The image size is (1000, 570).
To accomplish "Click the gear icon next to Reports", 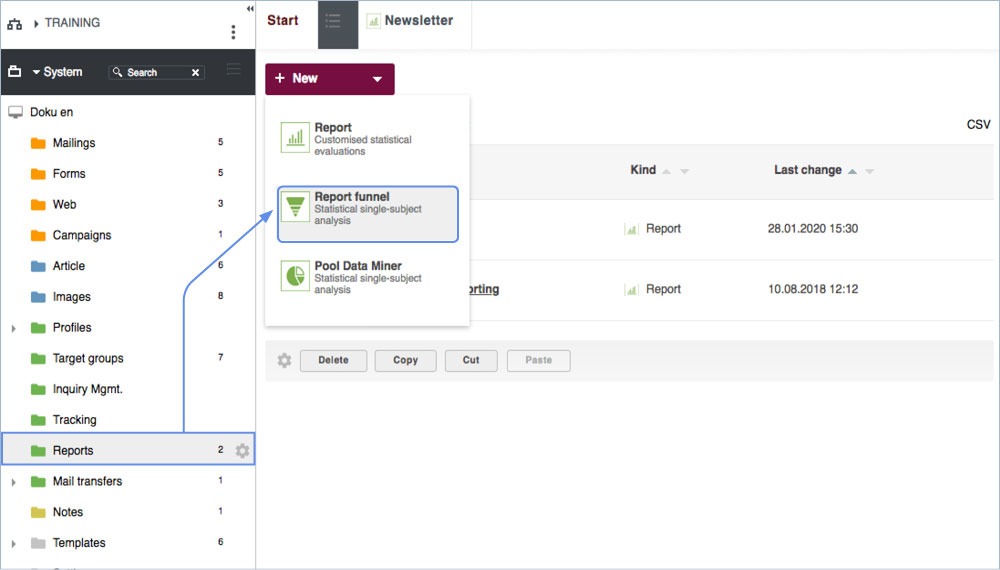I will tap(242, 451).
